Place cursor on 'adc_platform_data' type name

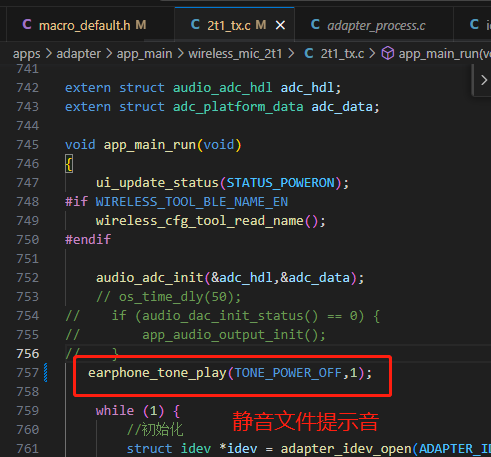[x=238, y=107]
